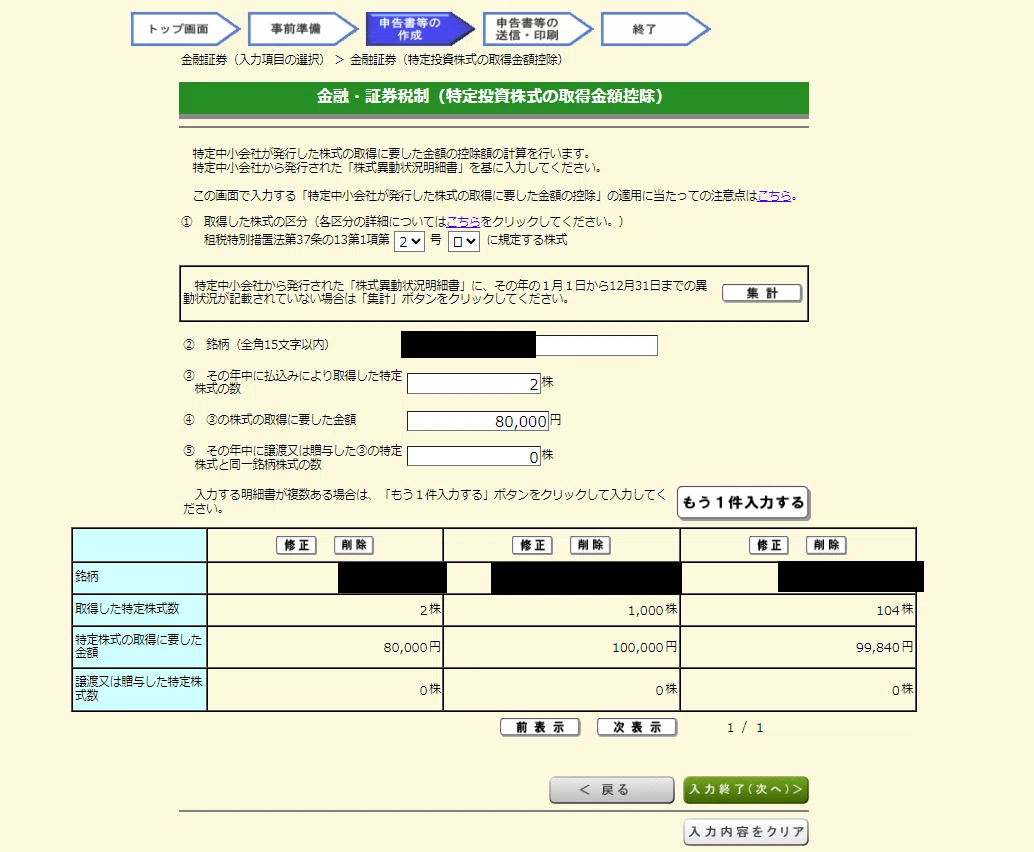Click 入力内容をクリア button
Image resolution: width=1034 pixels, height=852 pixels.
coord(746,832)
